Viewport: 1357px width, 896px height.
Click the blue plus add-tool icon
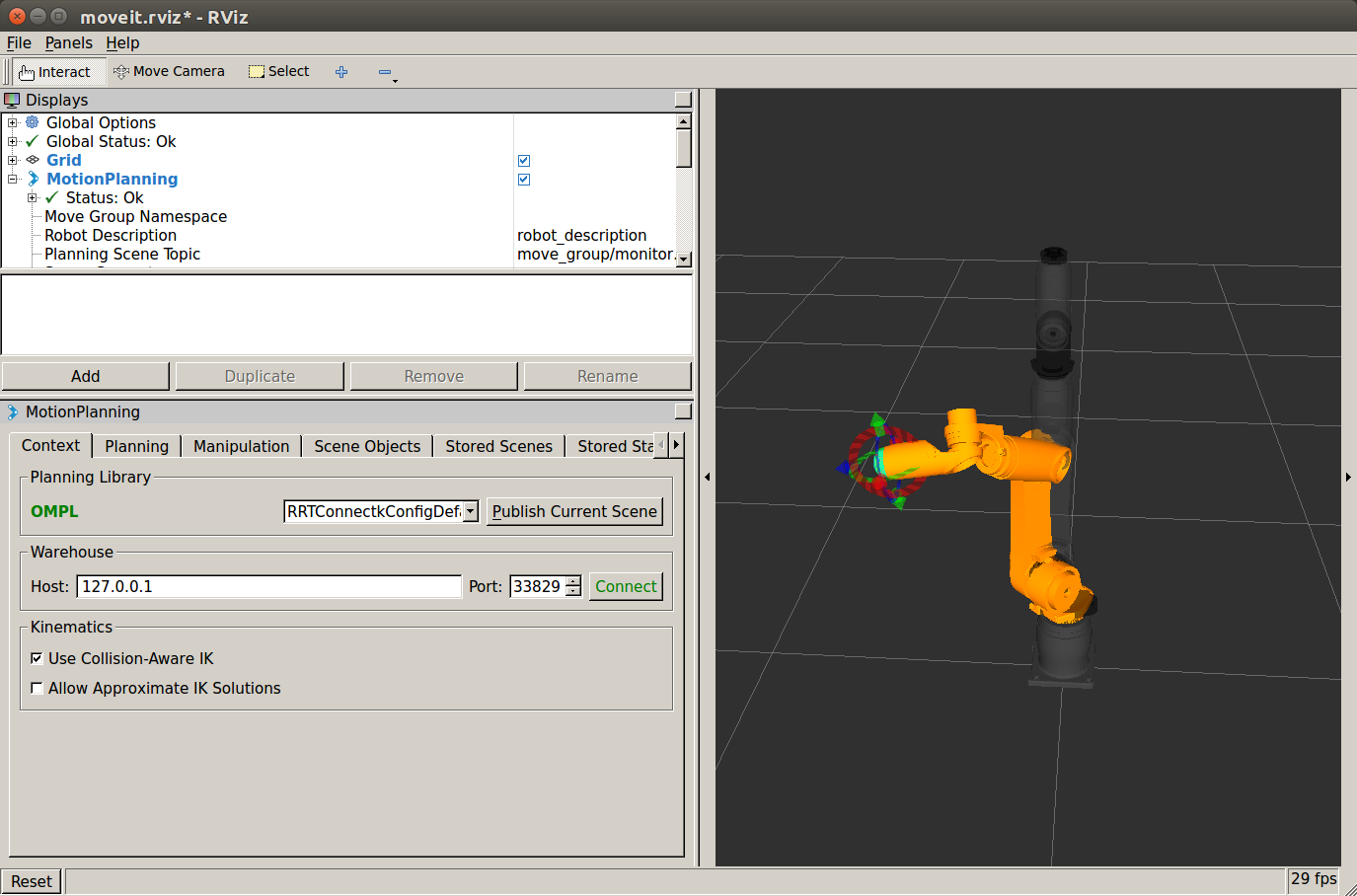[341, 72]
